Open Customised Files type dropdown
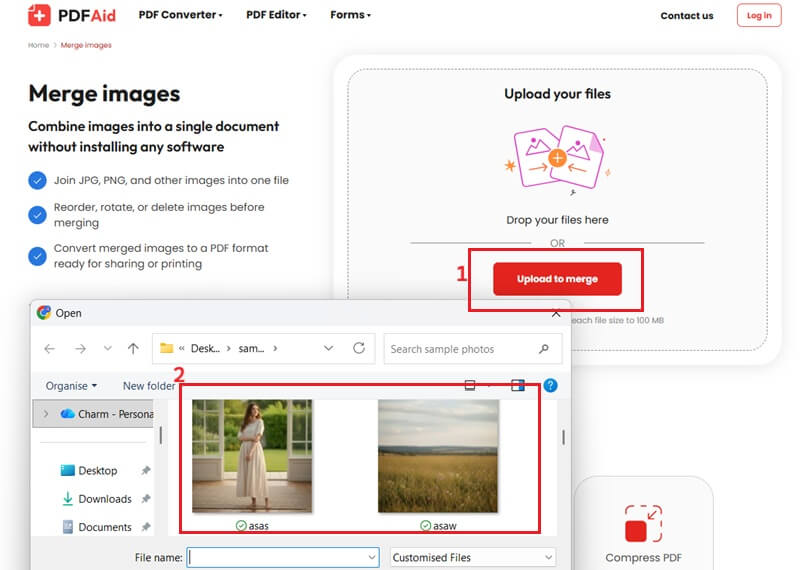The height and width of the screenshot is (570, 800). tap(473, 557)
